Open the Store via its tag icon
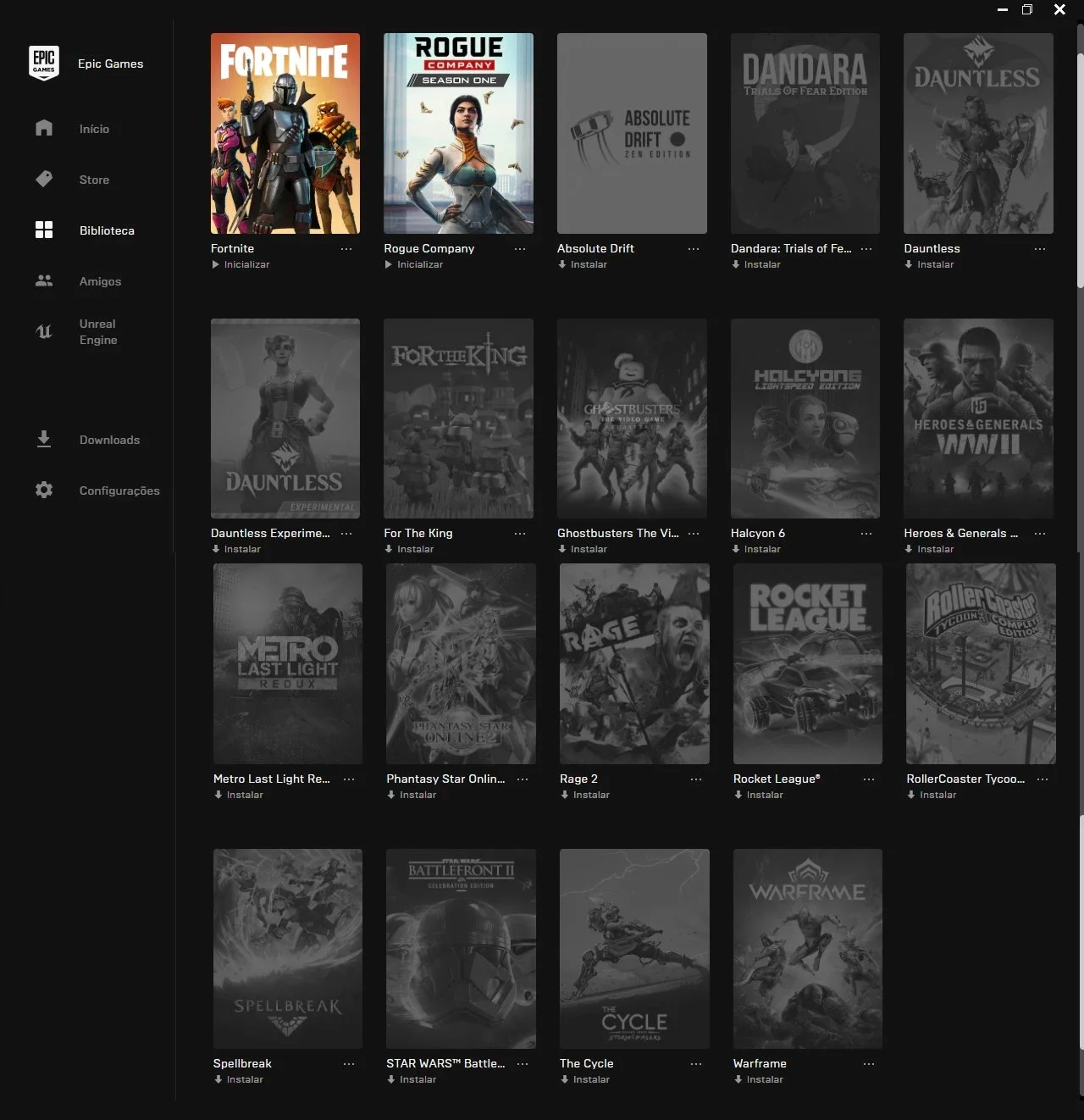The image size is (1084, 1120). [x=44, y=179]
